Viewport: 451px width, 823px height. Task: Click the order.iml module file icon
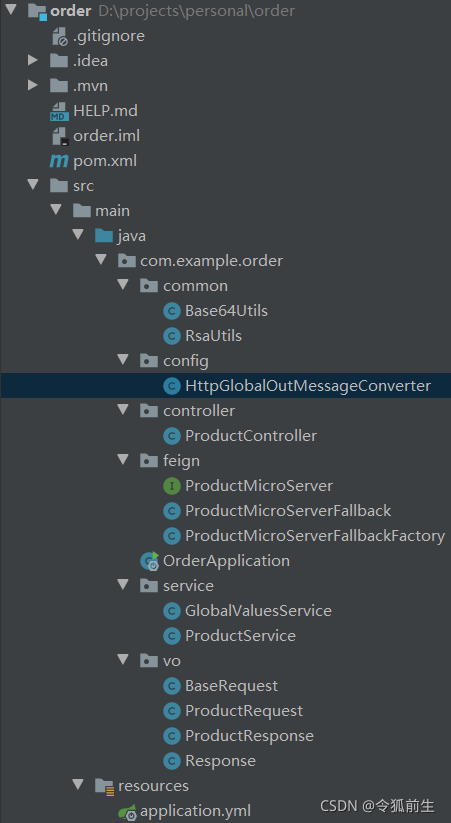[60, 136]
